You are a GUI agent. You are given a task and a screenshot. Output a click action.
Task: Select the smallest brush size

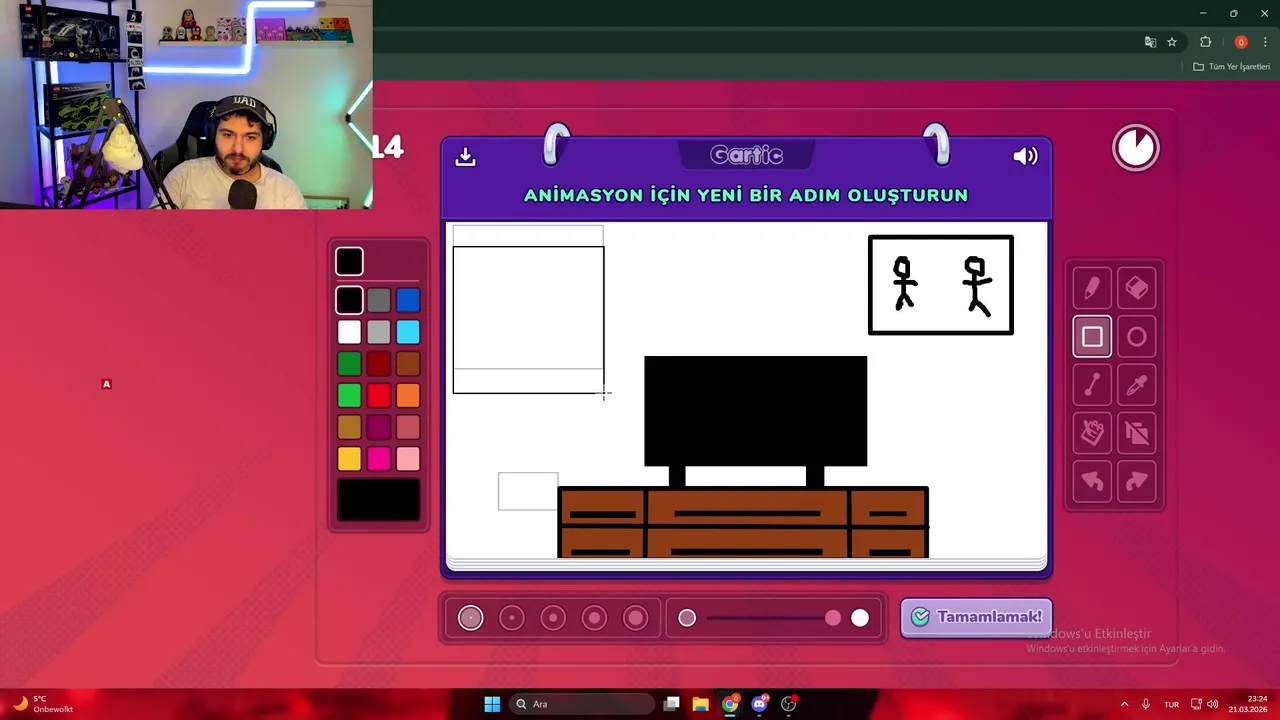click(x=471, y=618)
